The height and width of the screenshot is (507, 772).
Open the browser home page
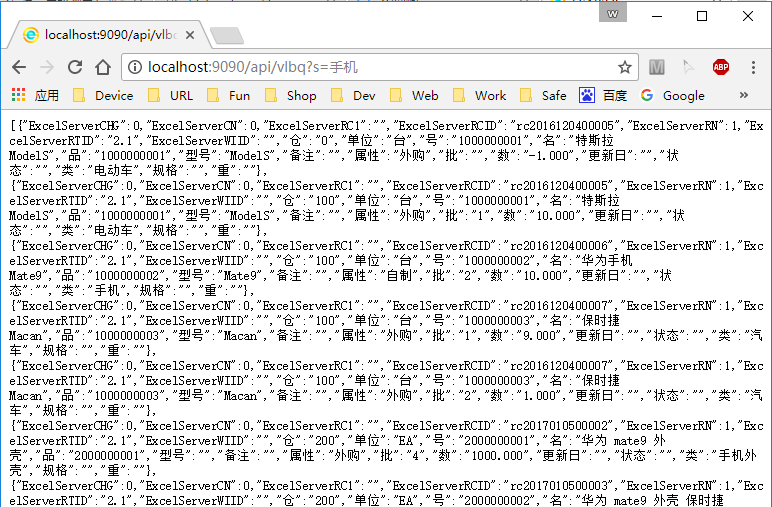pyautogui.click(x=103, y=67)
